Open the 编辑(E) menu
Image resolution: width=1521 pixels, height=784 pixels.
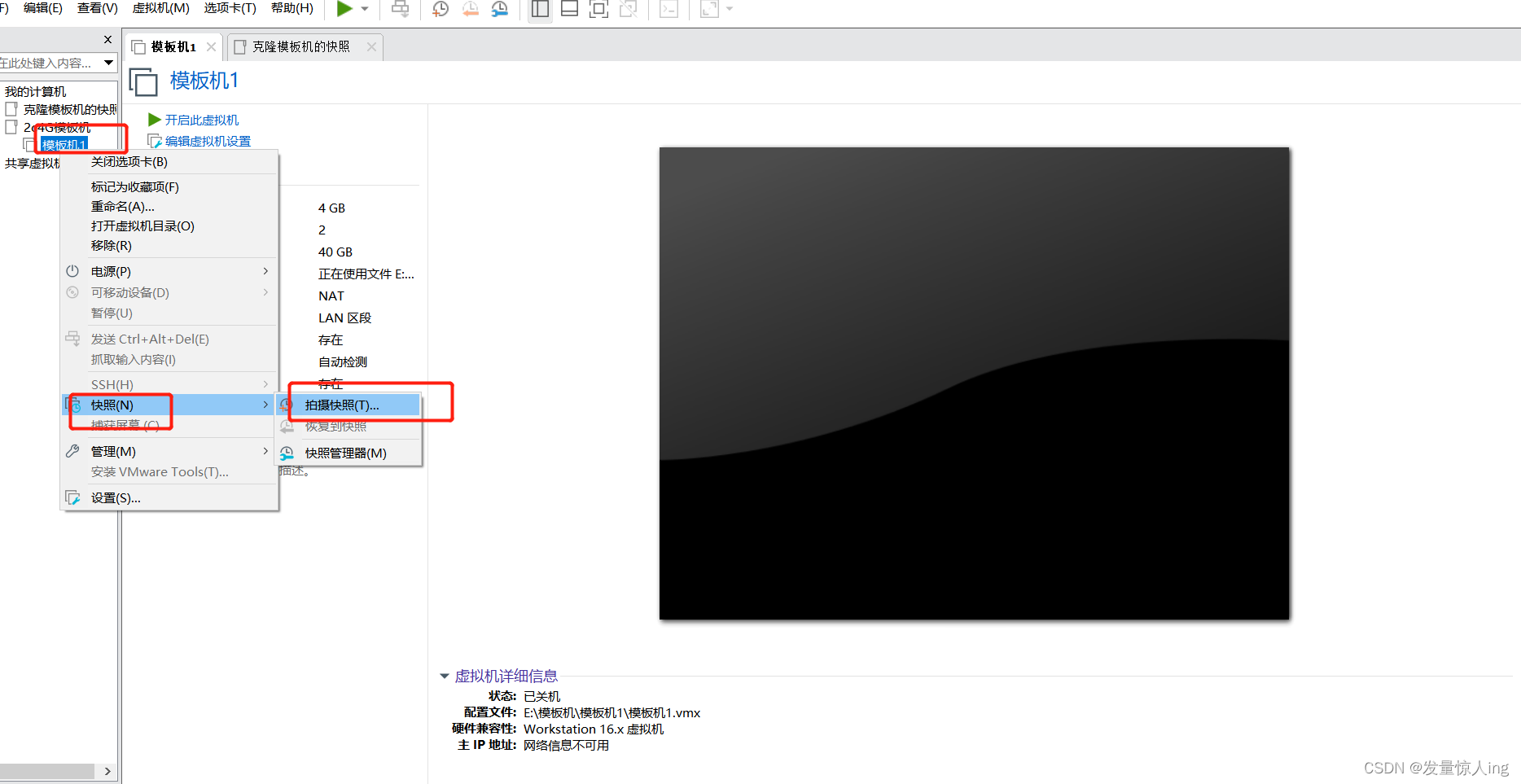[43, 8]
